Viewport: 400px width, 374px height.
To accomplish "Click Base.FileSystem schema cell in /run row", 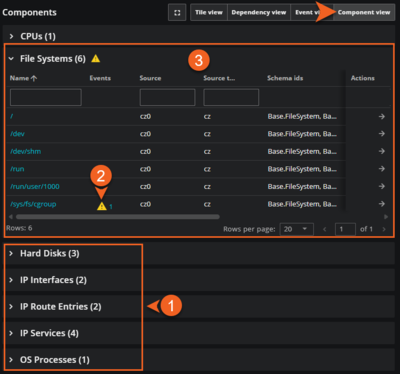I will [x=302, y=169].
